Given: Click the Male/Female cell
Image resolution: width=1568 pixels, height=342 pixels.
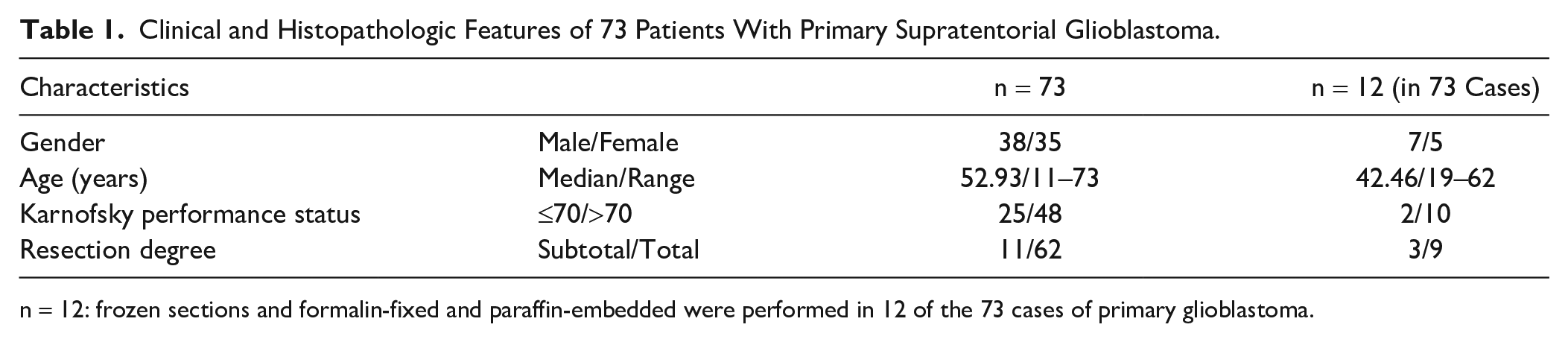Looking at the screenshot, I should click(609, 142).
